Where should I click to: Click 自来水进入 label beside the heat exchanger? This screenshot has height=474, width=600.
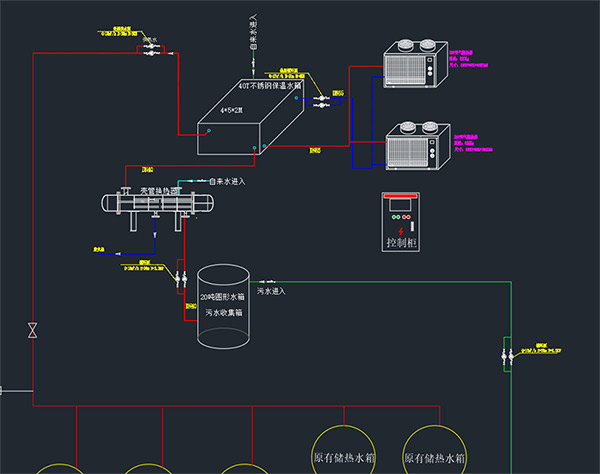(x=228, y=182)
